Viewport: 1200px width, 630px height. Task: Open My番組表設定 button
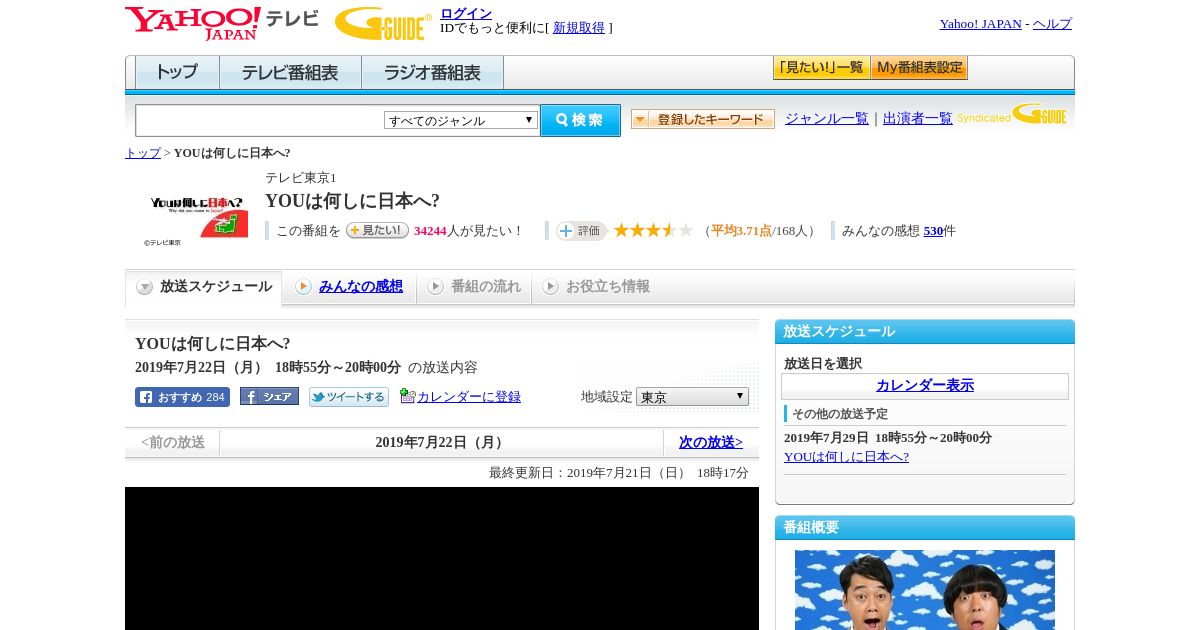click(919, 68)
